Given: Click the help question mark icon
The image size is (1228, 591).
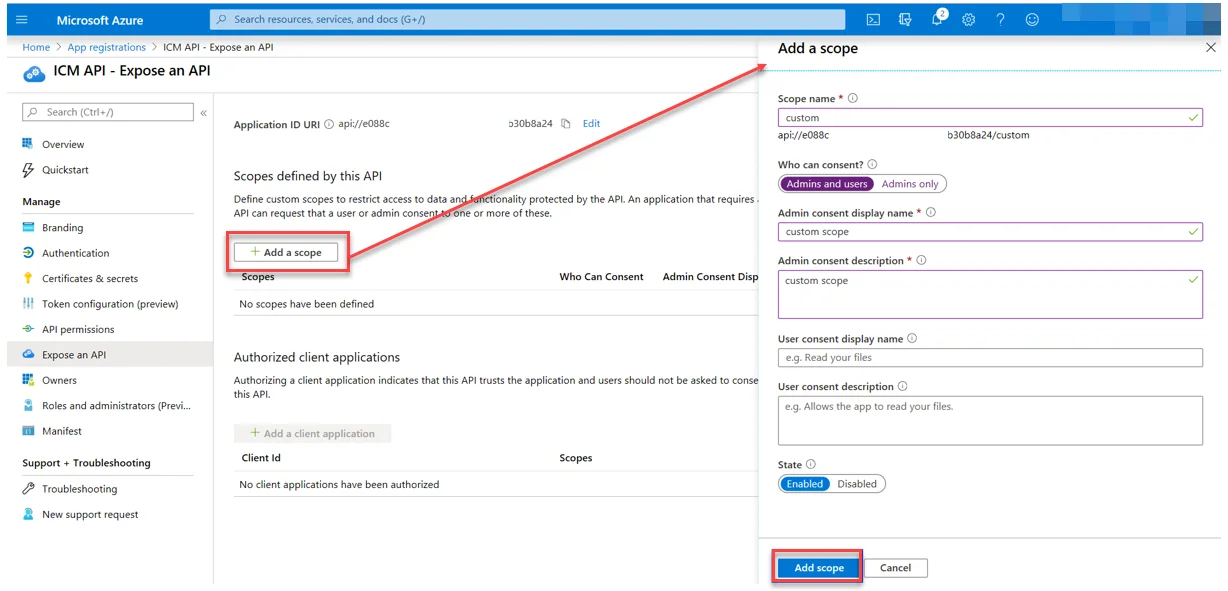Looking at the screenshot, I should coord(1000,20).
